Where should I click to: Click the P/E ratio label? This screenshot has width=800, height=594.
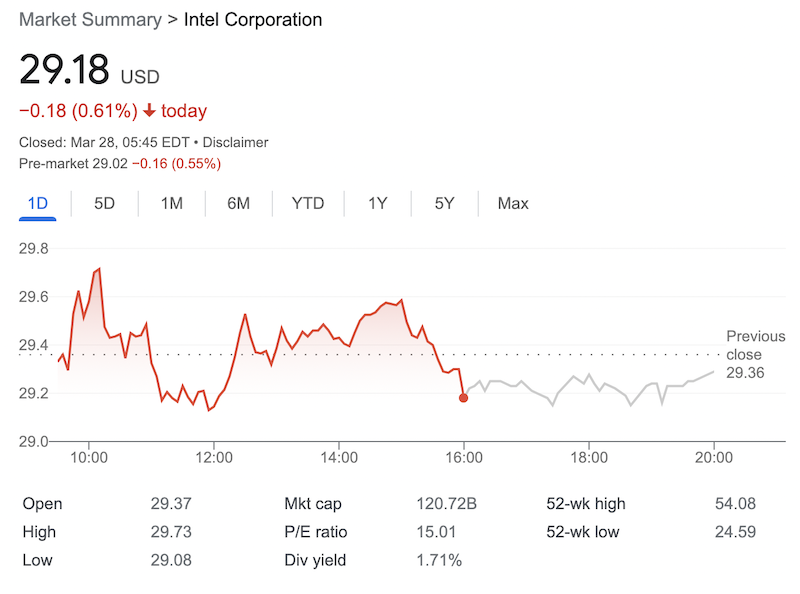[x=316, y=532]
